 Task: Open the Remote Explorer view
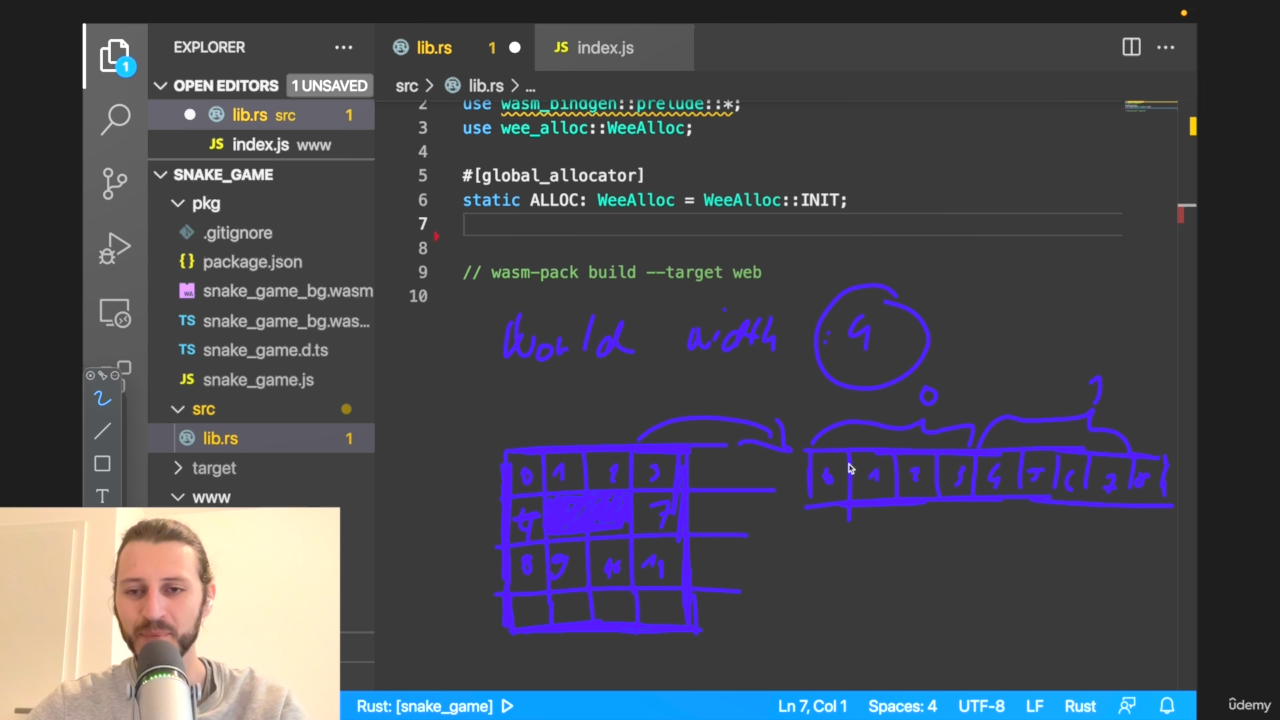point(115,314)
